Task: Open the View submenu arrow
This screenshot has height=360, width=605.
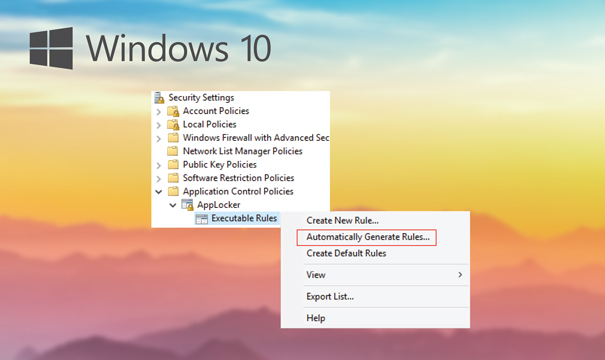Action: 460,275
